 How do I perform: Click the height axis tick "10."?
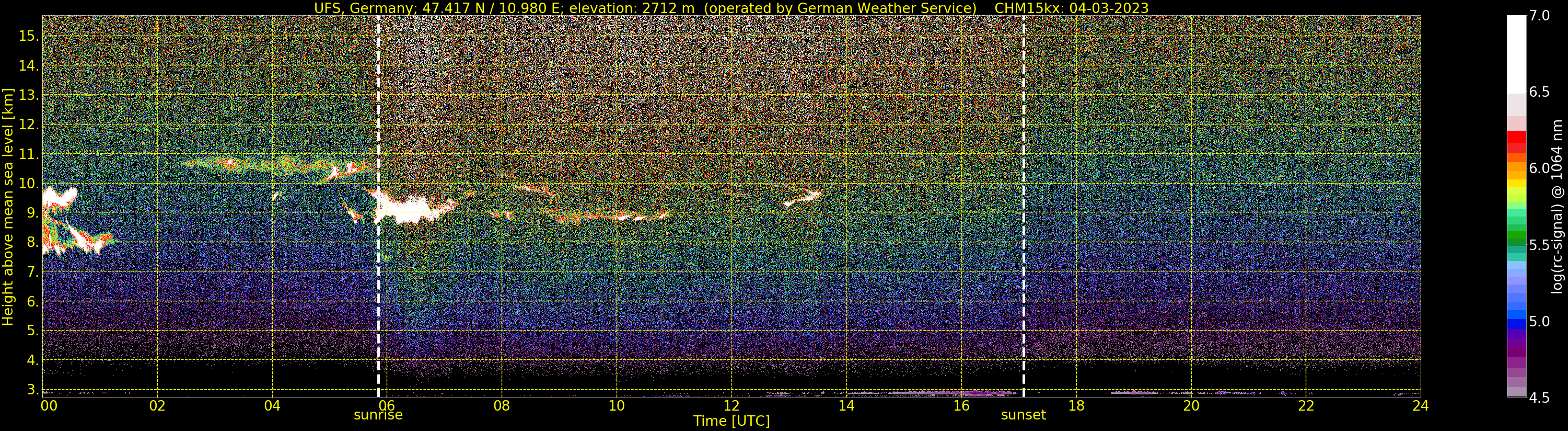[29, 184]
